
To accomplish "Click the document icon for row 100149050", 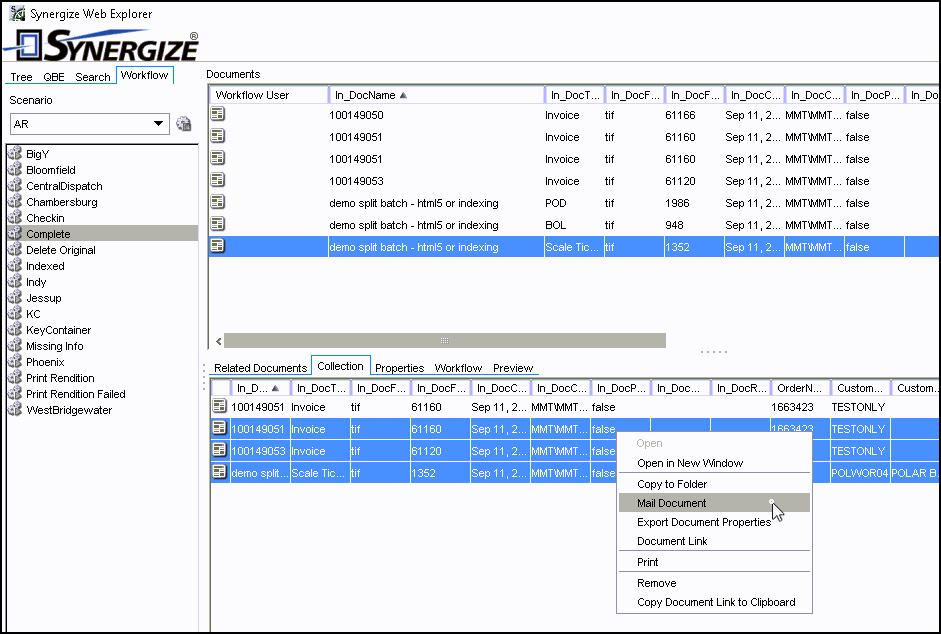I will click(x=217, y=113).
